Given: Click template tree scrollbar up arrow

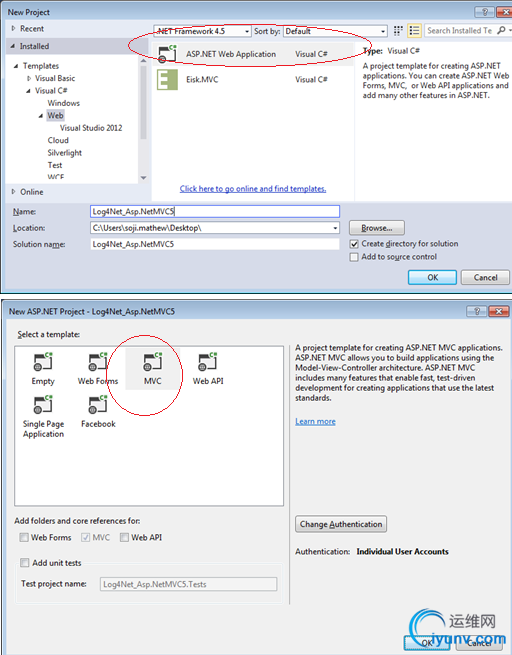Looking at the screenshot, I should tap(143, 61).
